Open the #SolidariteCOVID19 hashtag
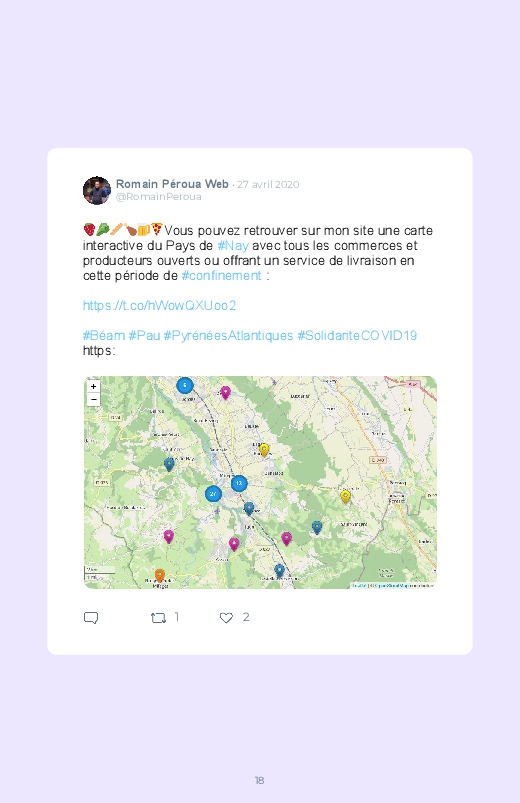This screenshot has width=520, height=803. [358, 335]
